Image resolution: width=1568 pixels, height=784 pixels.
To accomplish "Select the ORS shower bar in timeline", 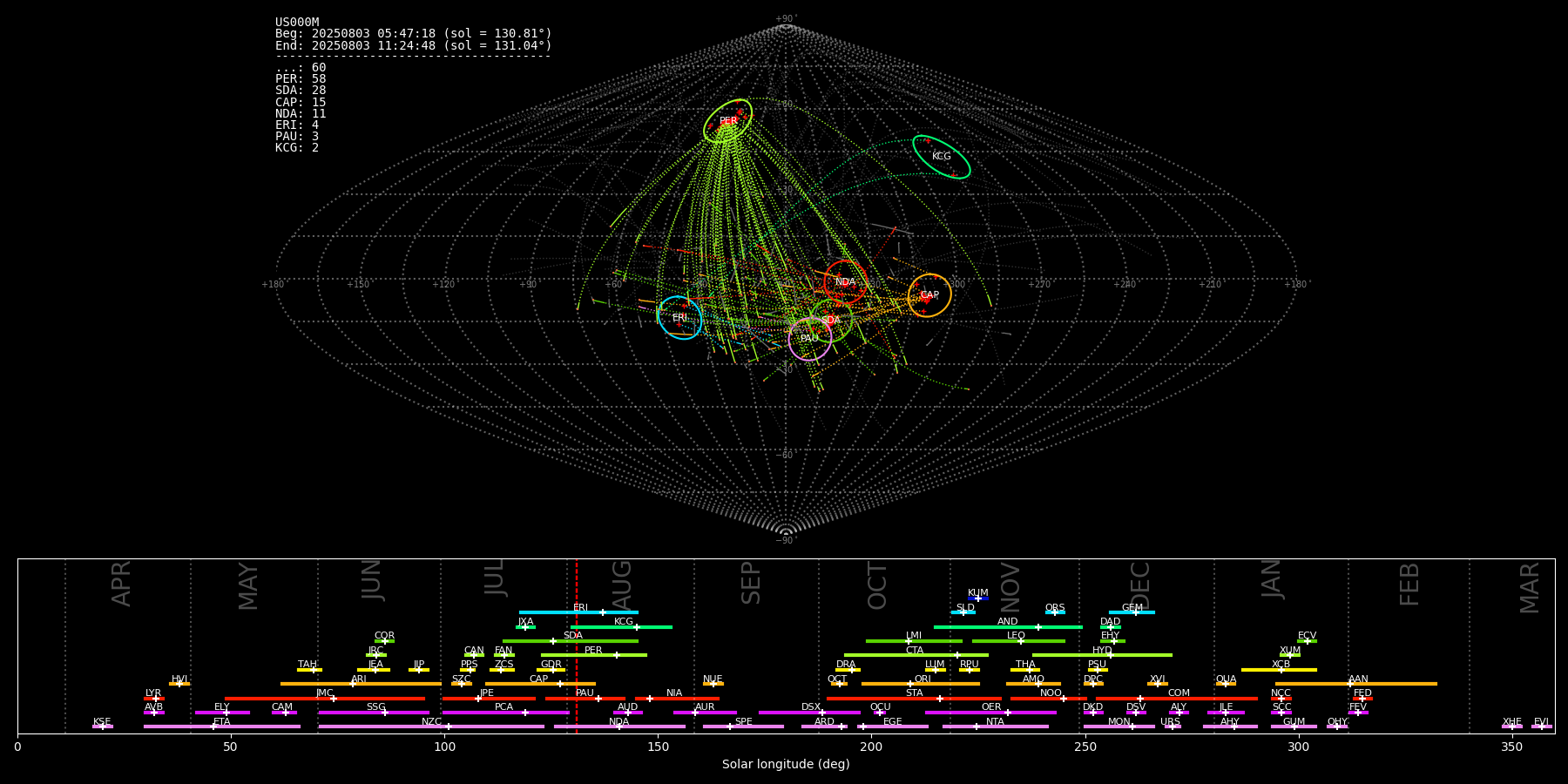I will (1055, 612).
